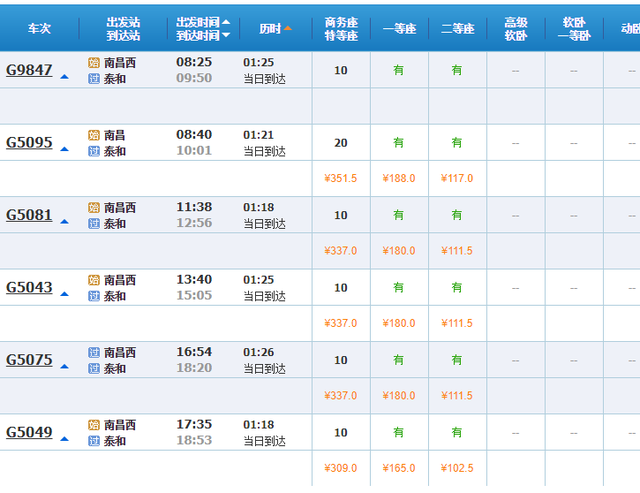Open train number link G5095
Screen dimensions: 640x493
point(29,143)
